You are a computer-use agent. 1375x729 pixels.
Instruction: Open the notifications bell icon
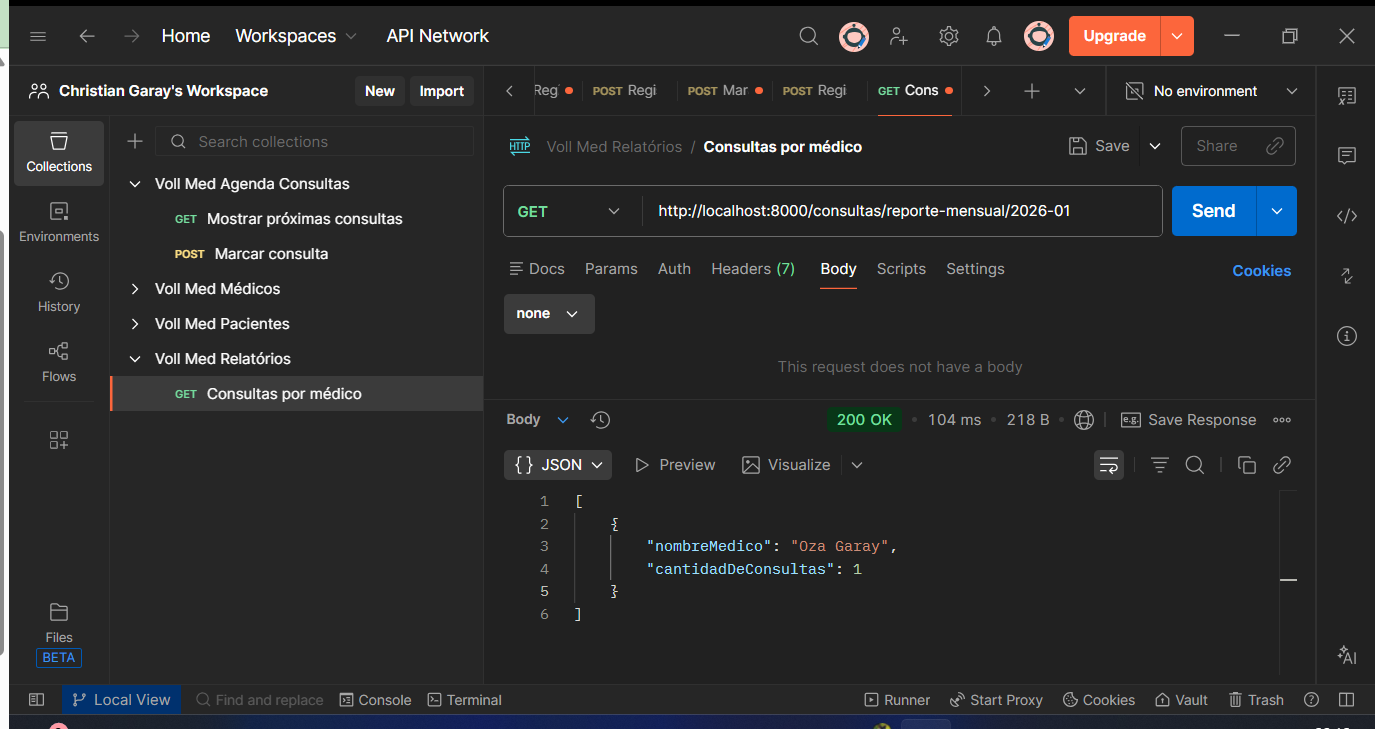pyautogui.click(x=993, y=37)
